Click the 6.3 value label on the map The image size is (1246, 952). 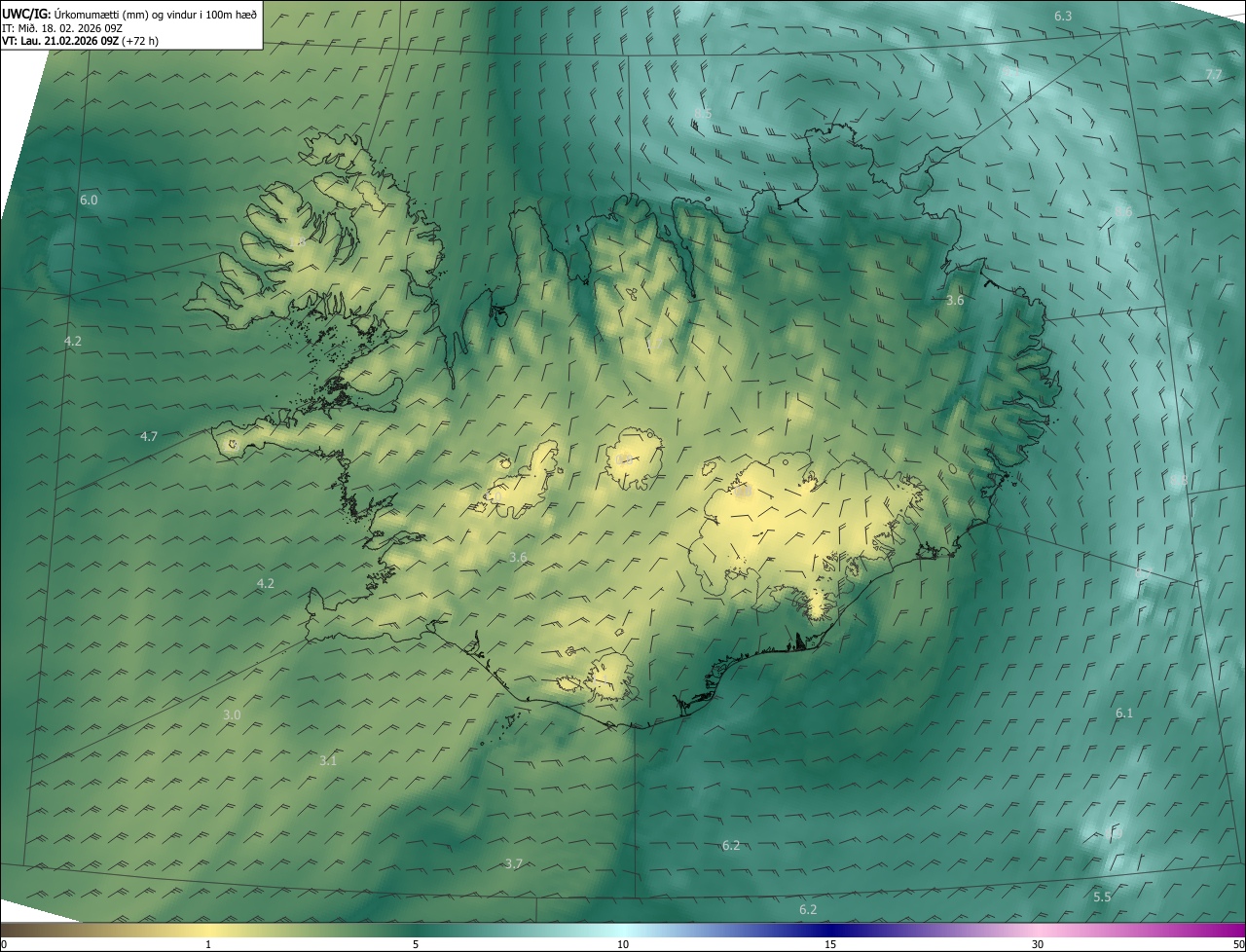point(1063,17)
